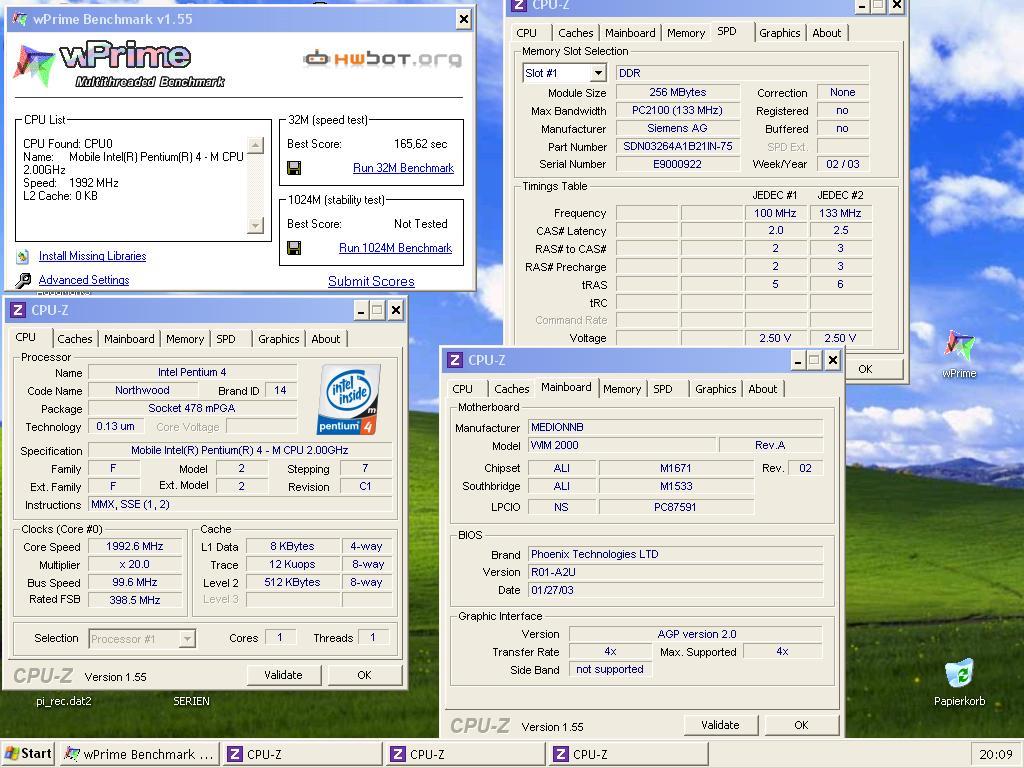Click the floppy save icon beside Run 32M Benchmark
Image resolution: width=1024 pixels, height=768 pixels.
(294, 168)
